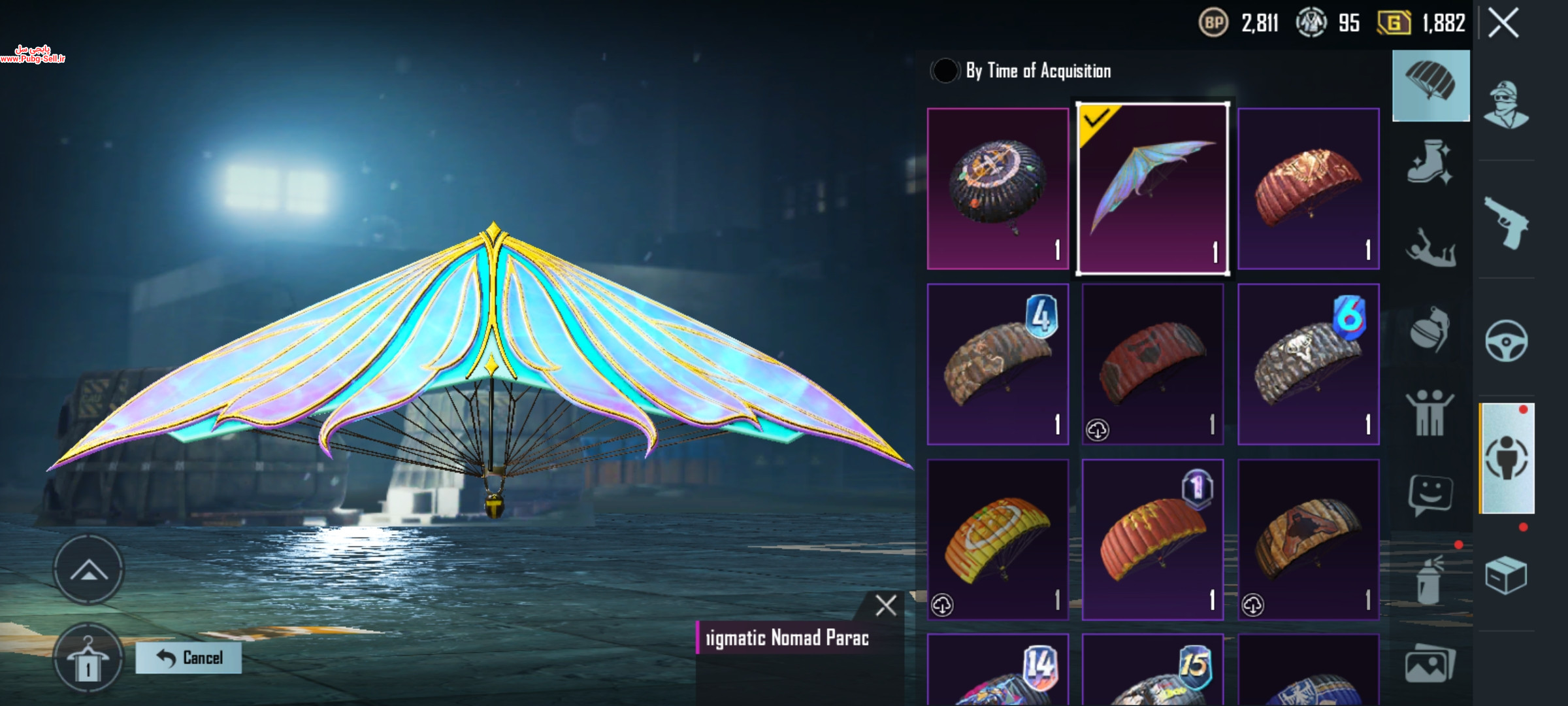
Task: Select the season 6 badge parachute
Action: click(x=1308, y=365)
